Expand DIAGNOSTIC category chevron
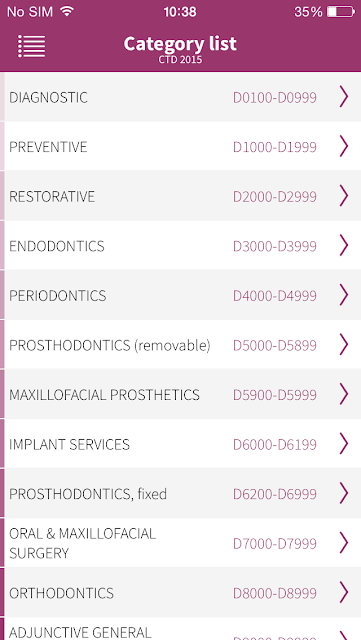361x640 pixels. [344, 97]
